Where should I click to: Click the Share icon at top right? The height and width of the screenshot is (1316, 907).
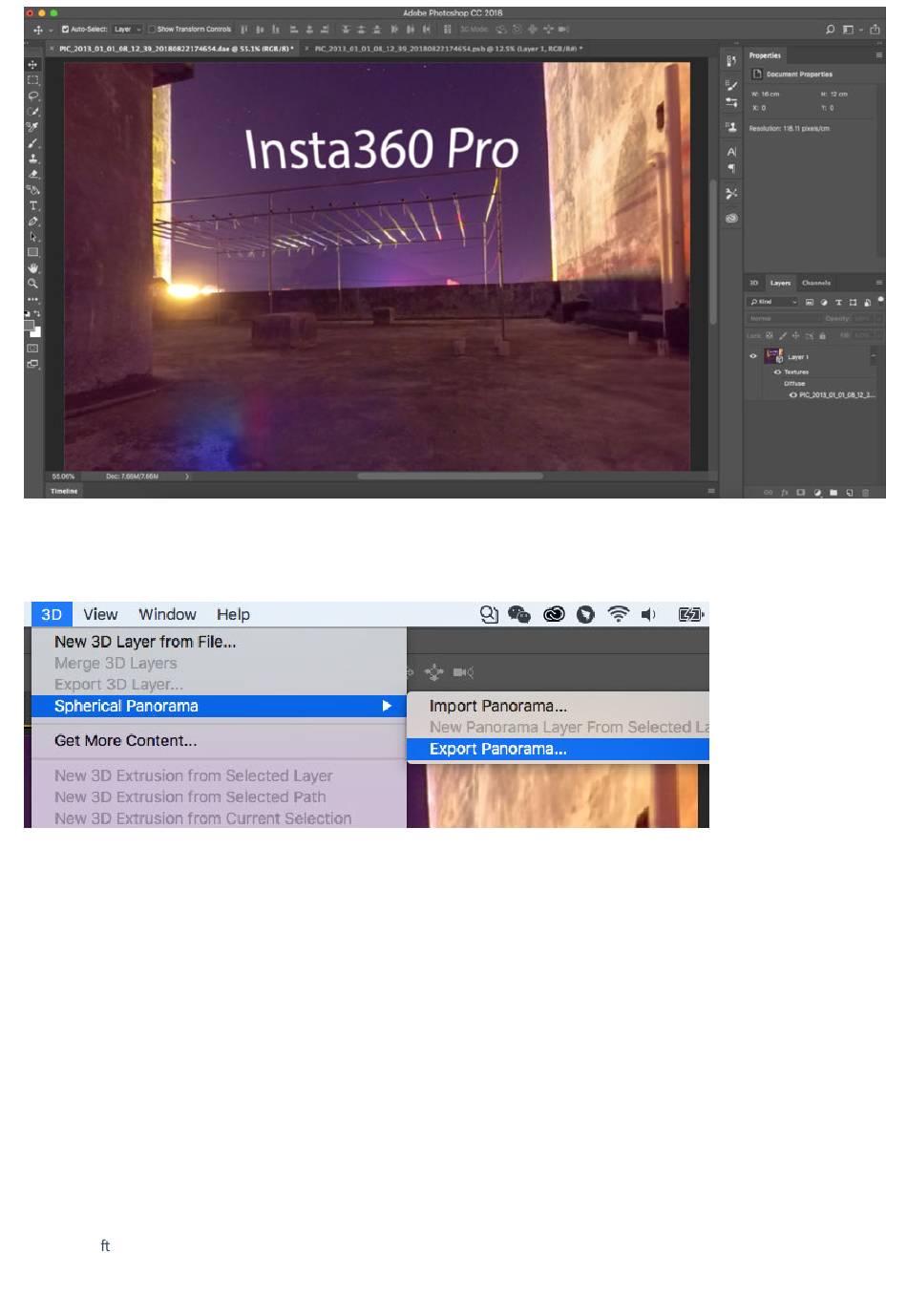pyautogui.click(x=875, y=30)
